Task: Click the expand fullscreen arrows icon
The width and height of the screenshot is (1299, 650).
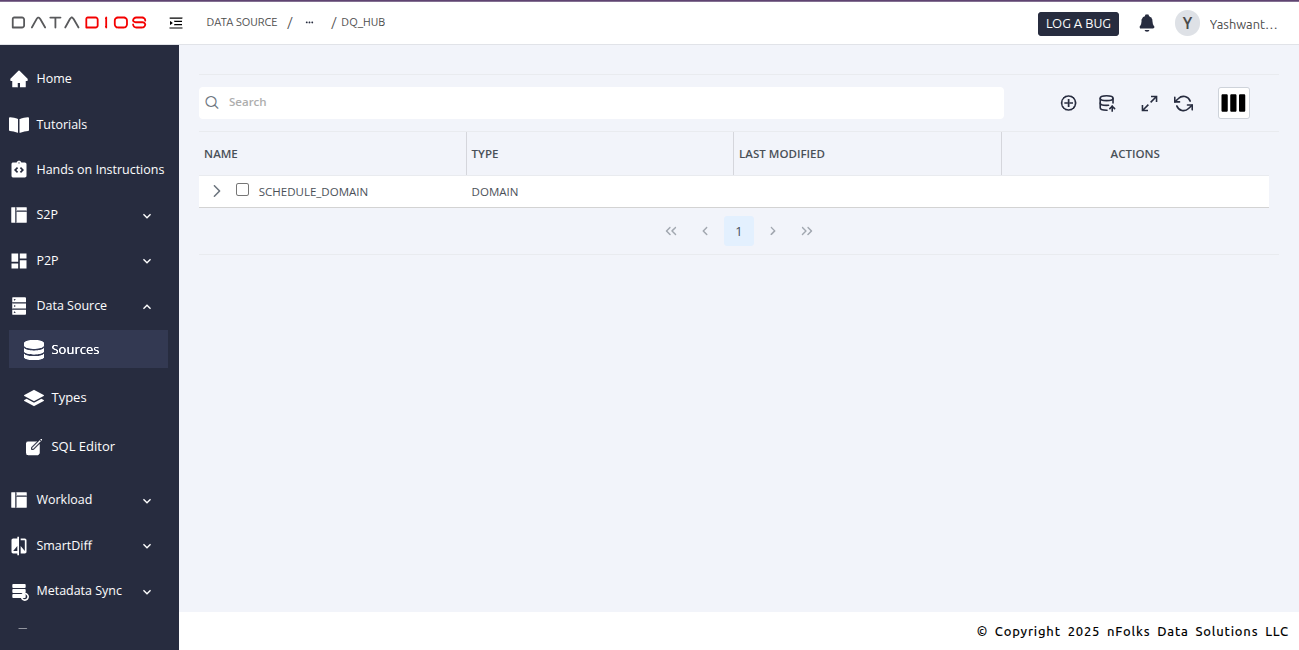Action: coord(1149,103)
